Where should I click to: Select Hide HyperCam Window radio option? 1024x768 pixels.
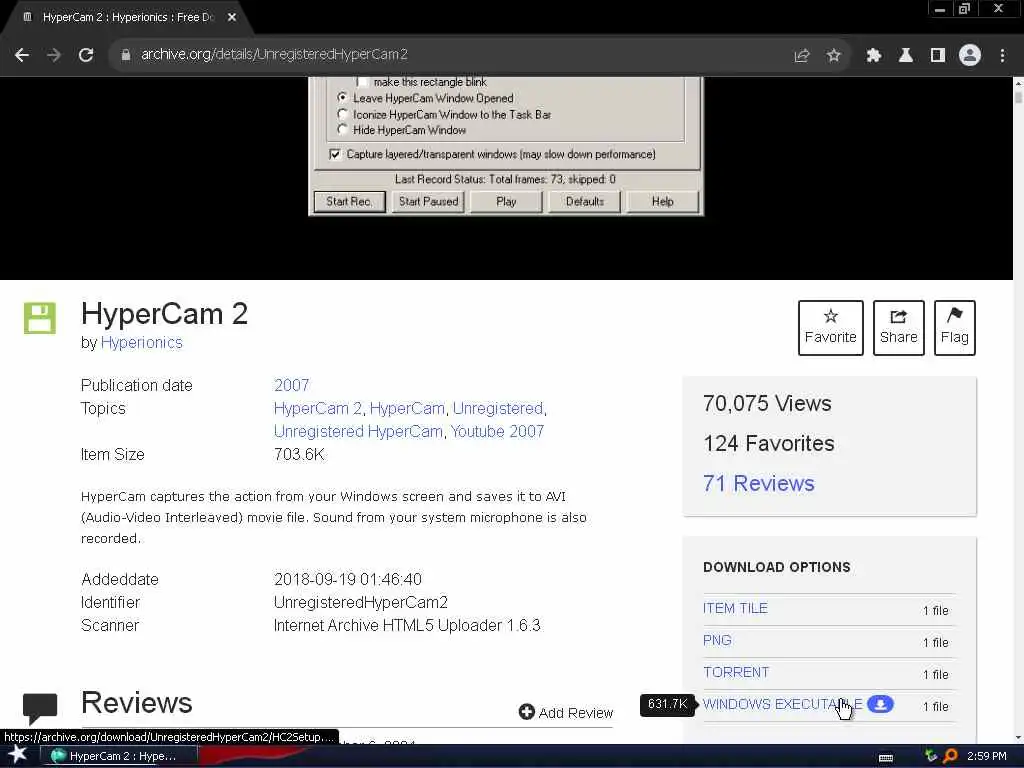(x=342, y=129)
